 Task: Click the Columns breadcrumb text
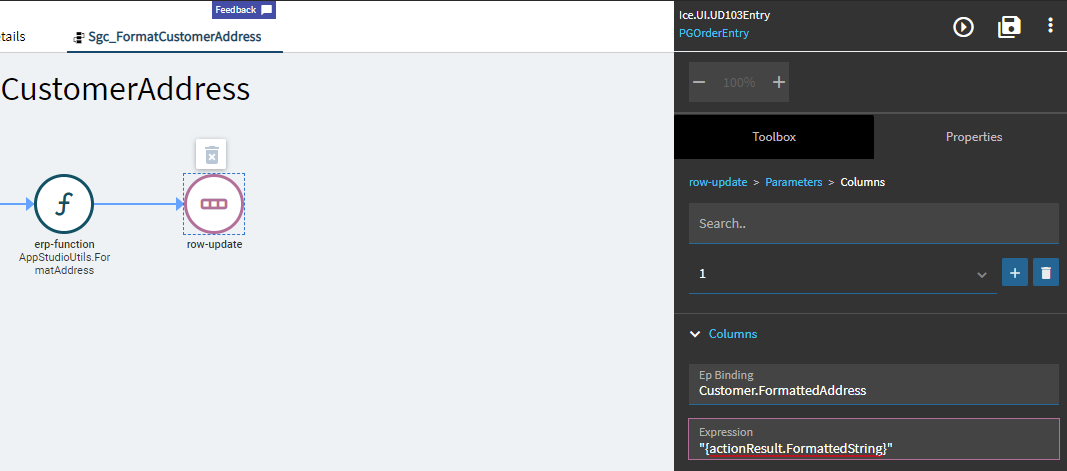point(863,182)
